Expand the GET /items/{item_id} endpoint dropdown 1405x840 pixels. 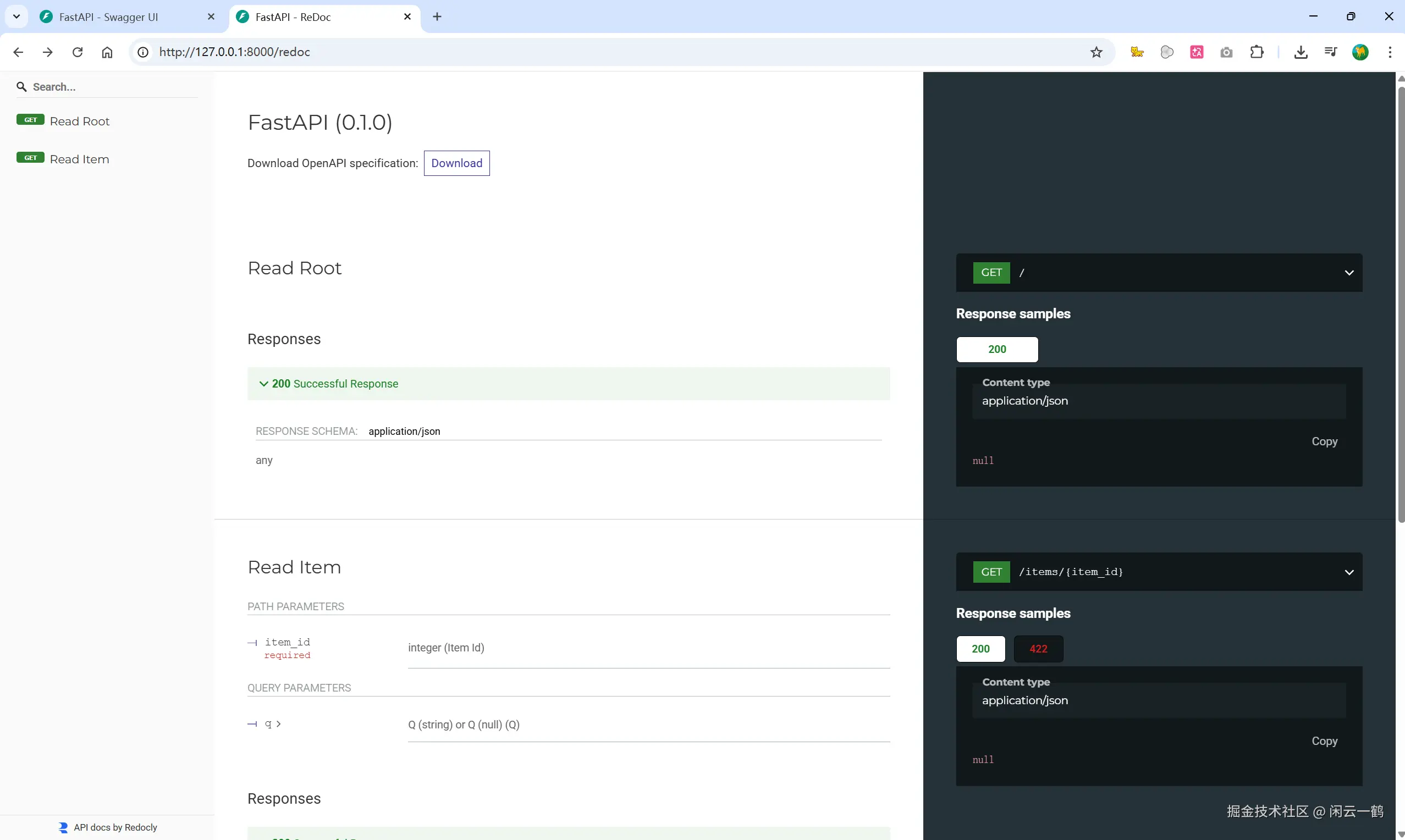point(1348,572)
